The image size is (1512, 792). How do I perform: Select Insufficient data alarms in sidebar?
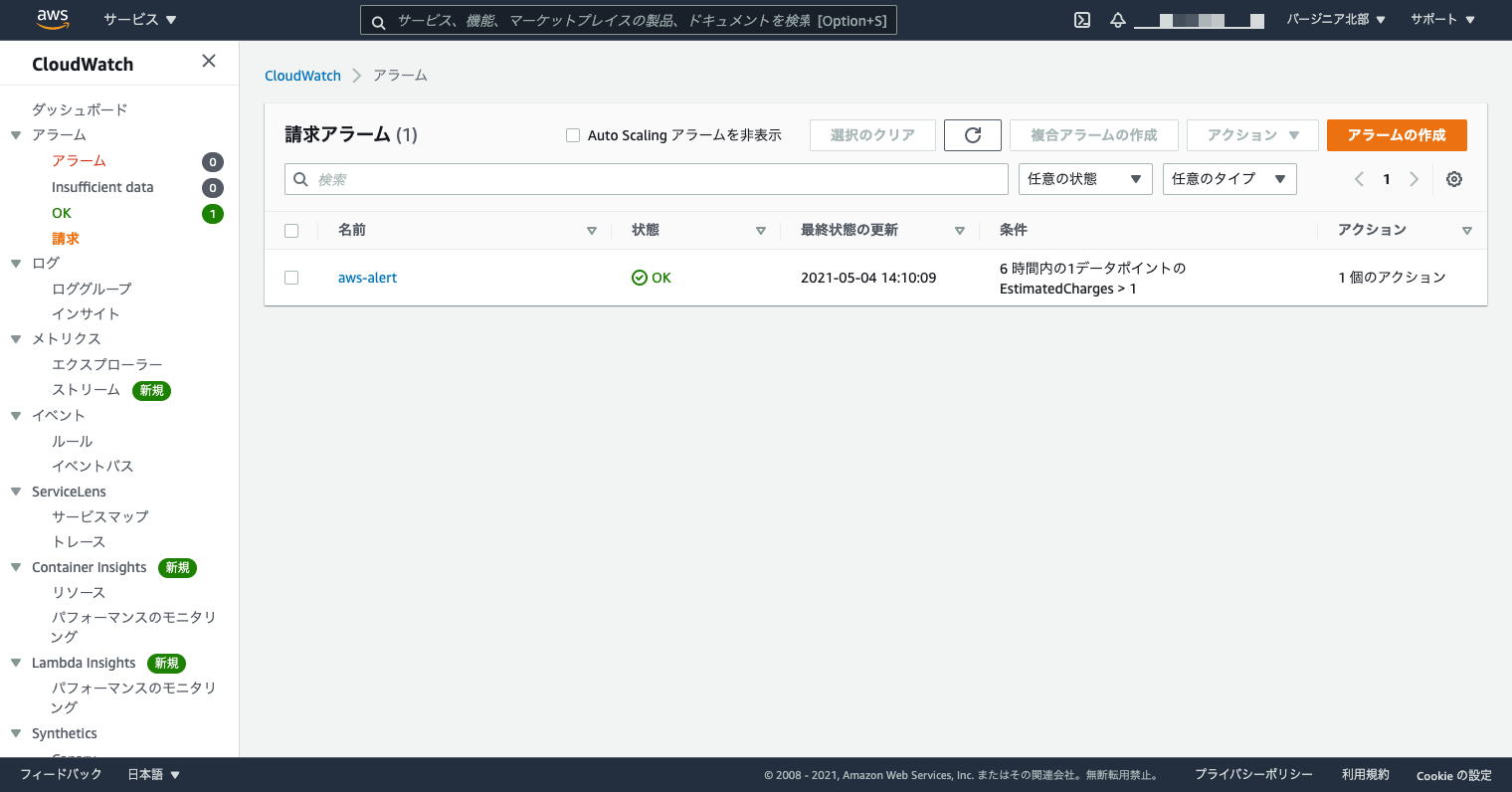[102, 187]
